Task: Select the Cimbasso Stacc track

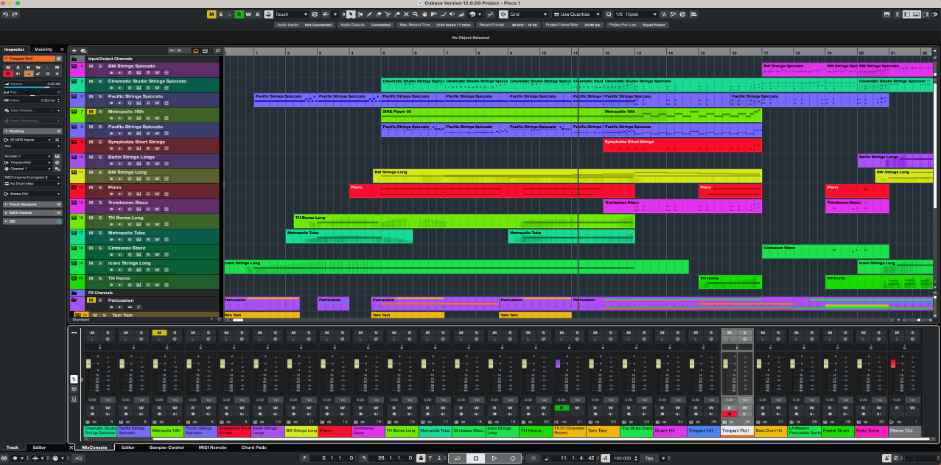Action: (145, 251)
